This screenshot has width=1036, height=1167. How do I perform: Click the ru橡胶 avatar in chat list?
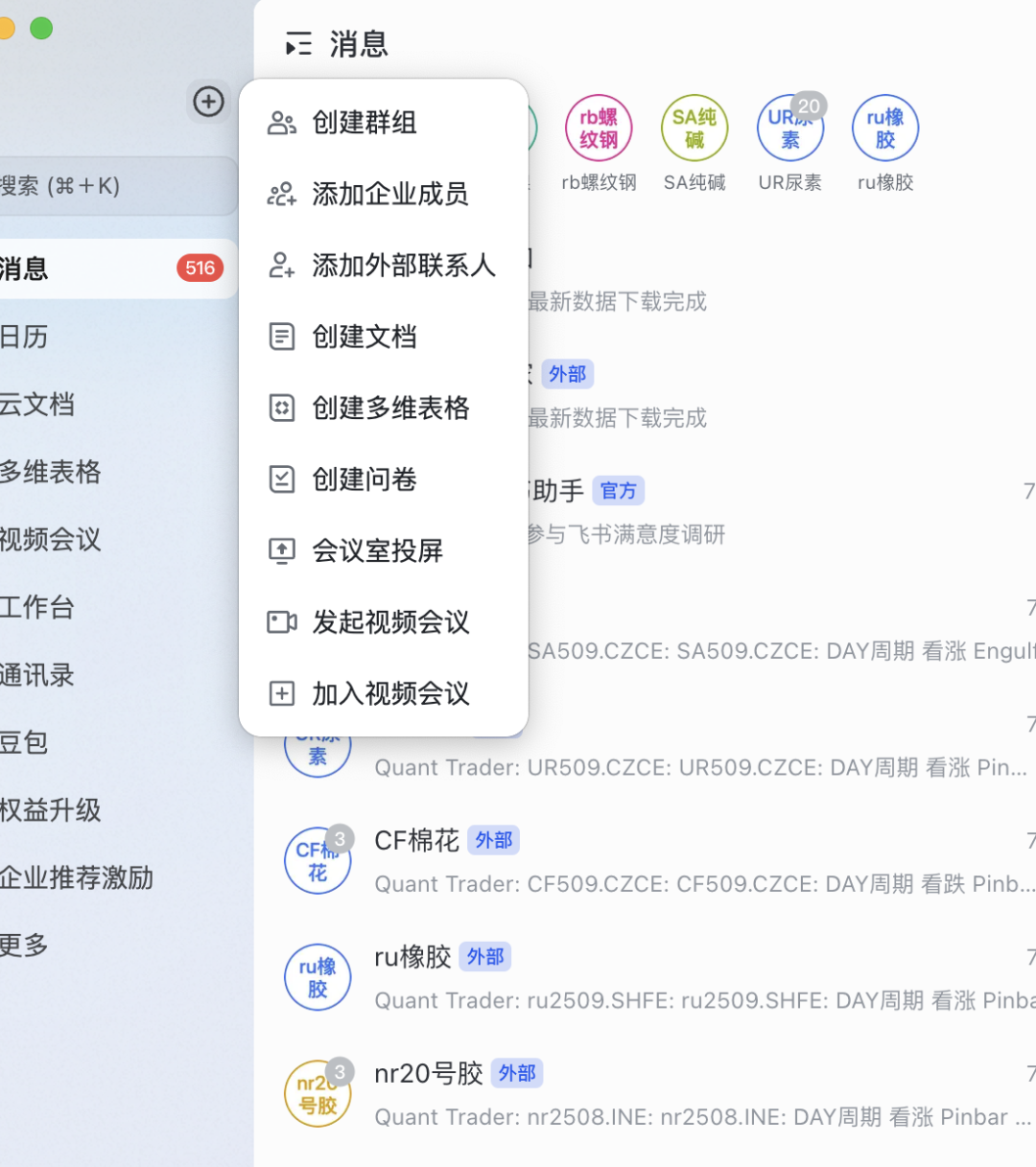pyautogui.click(x=318, y=978)
